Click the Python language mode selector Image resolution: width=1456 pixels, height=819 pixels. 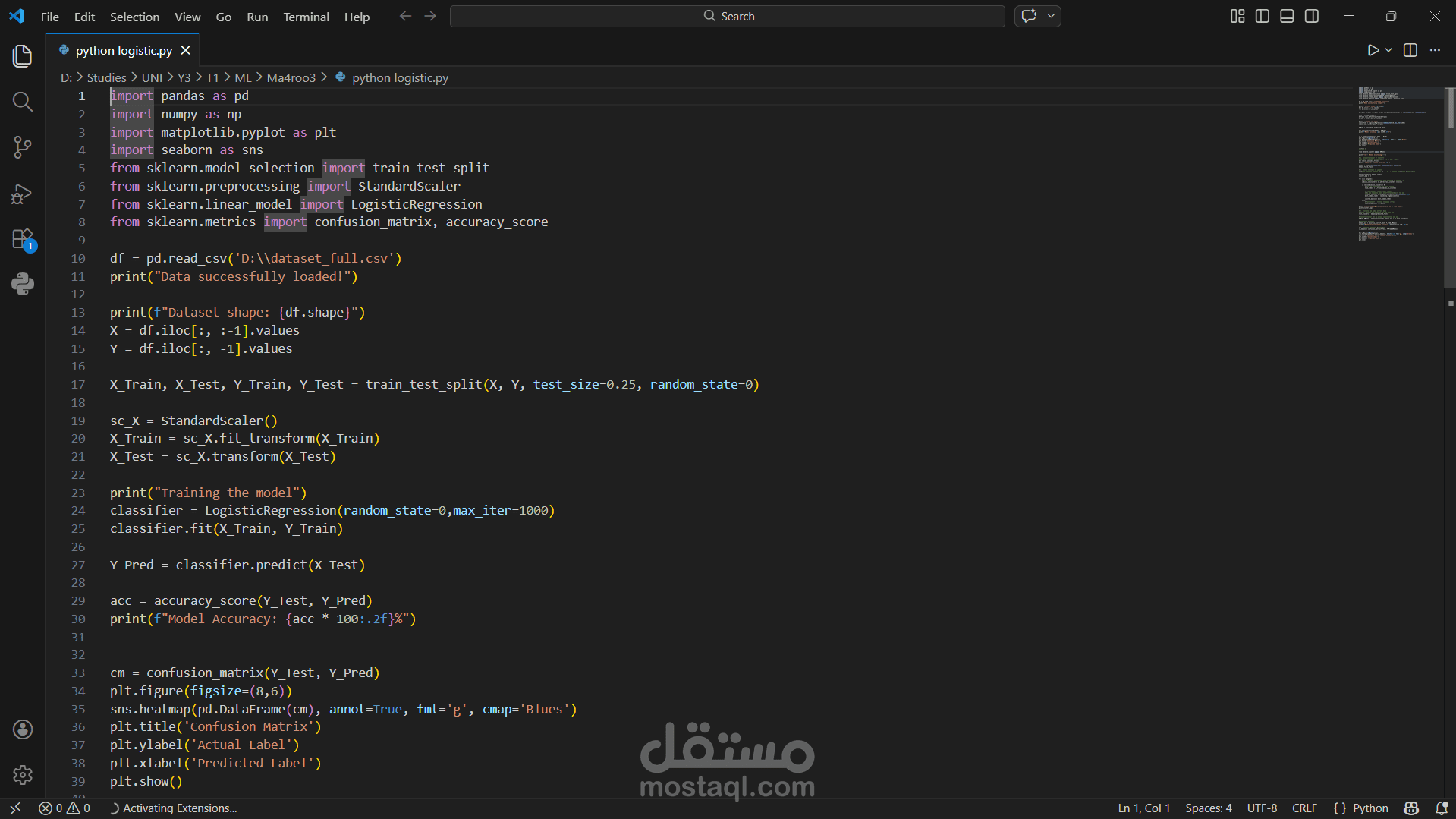click(1370, 808)
